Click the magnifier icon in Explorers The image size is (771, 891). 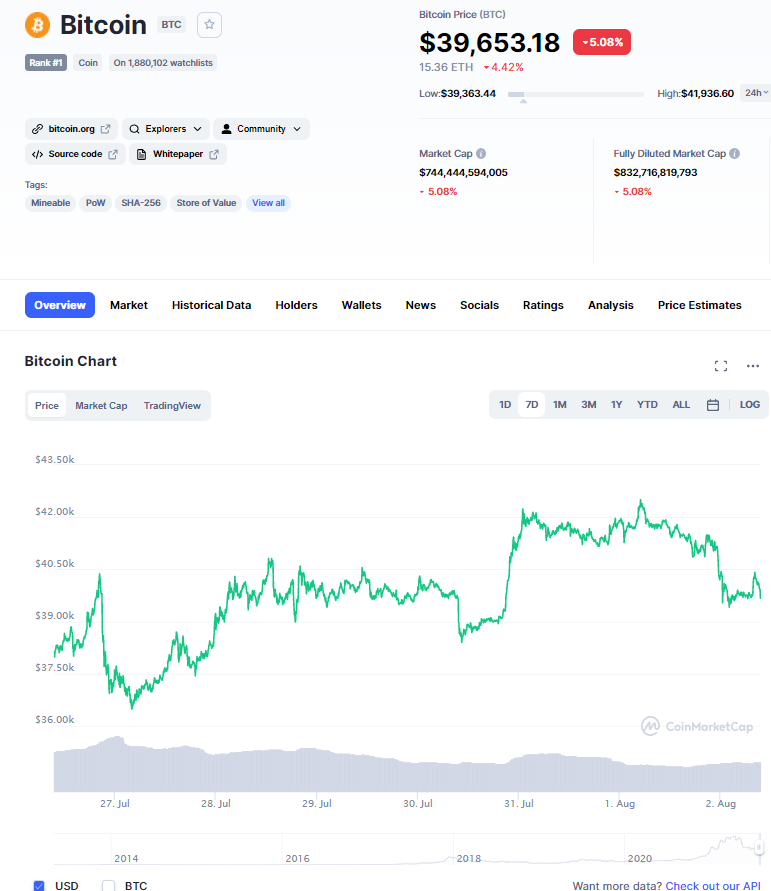tap(134, 129)
